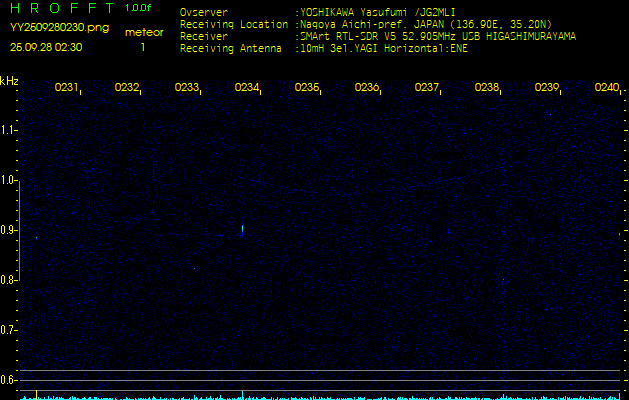Screen dimensions: 629x400
Task: Click the version label 1.0.0f
Action: 138,8
